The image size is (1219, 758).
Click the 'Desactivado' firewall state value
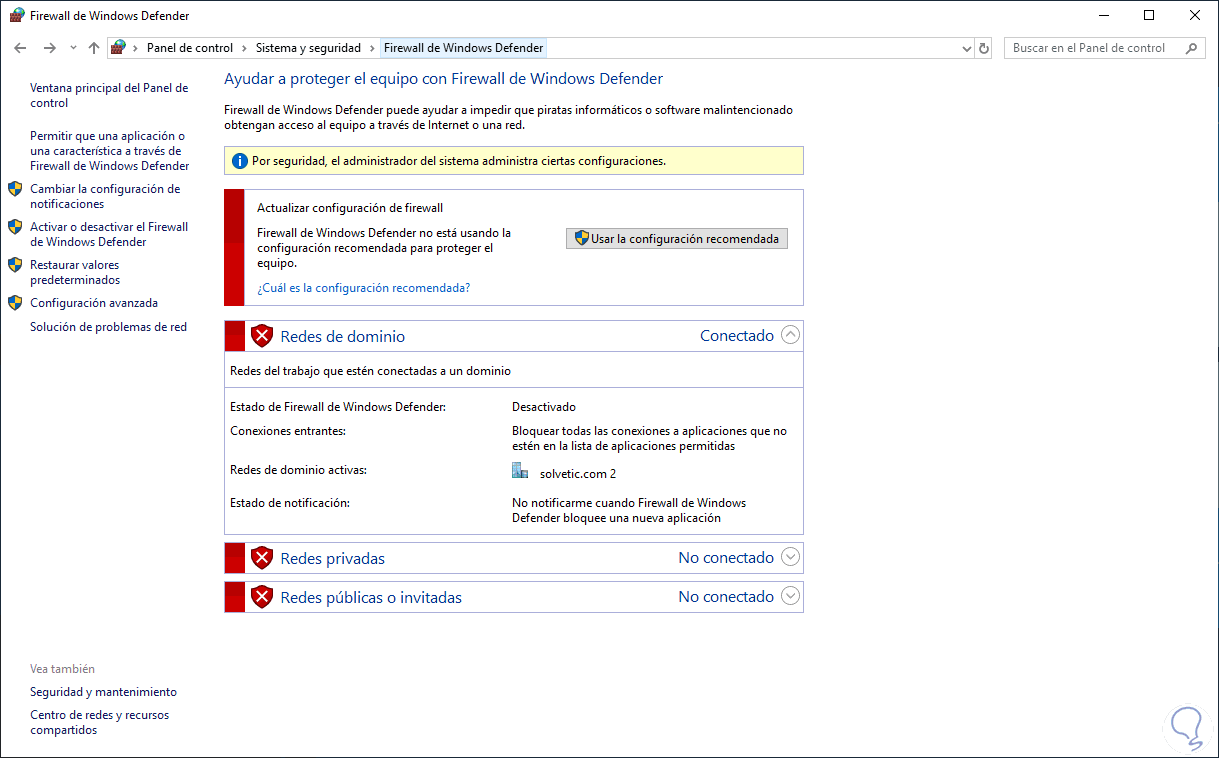pyautogui.click(x=544, y=407)
